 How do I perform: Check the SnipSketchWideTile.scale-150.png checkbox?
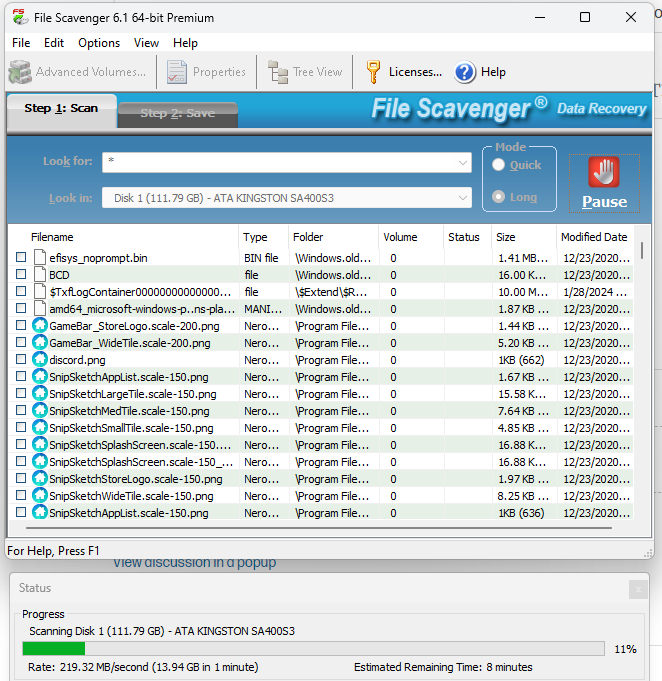pos(21,495)
